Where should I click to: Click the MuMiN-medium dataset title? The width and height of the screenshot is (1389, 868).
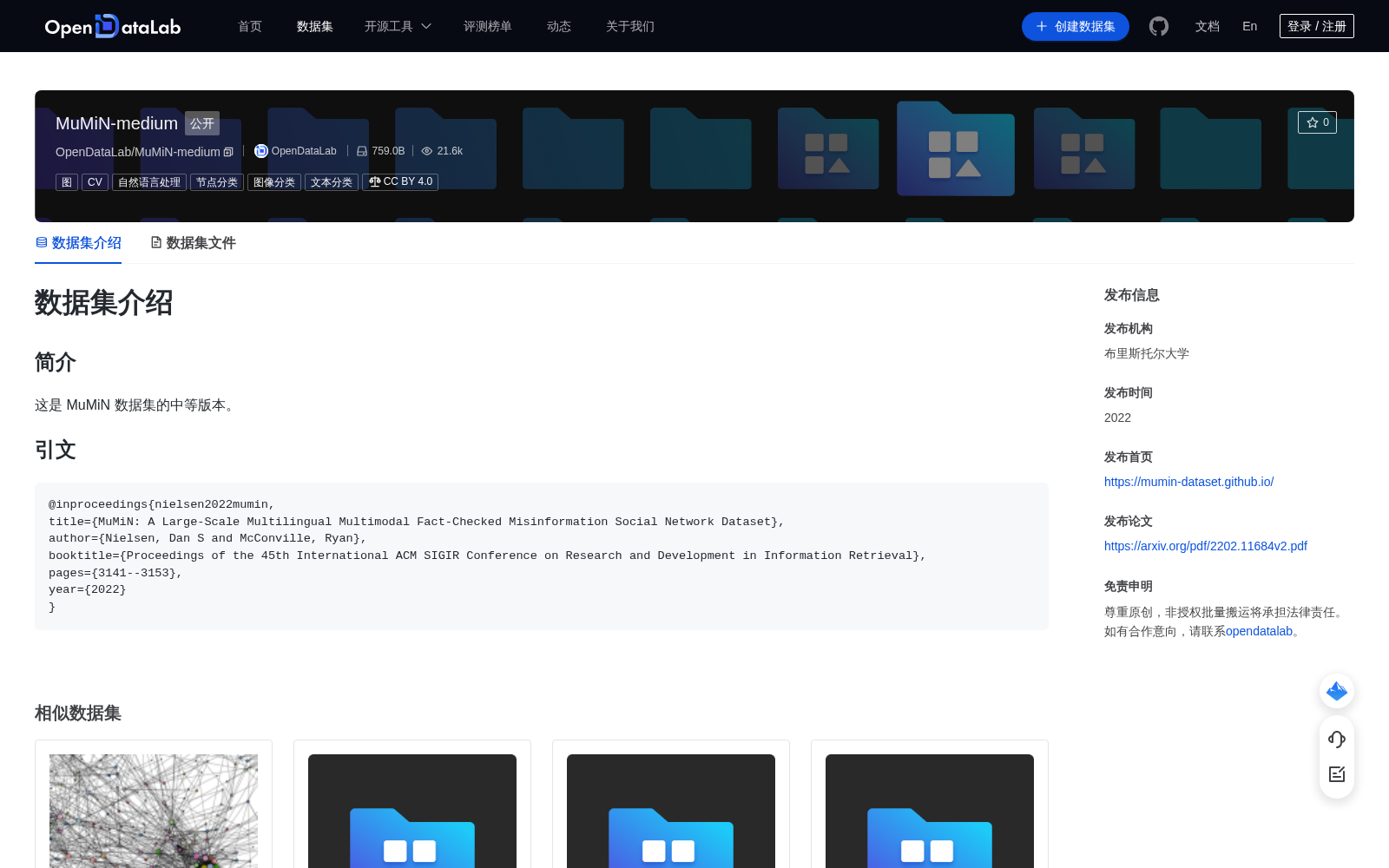pos(116,123)
